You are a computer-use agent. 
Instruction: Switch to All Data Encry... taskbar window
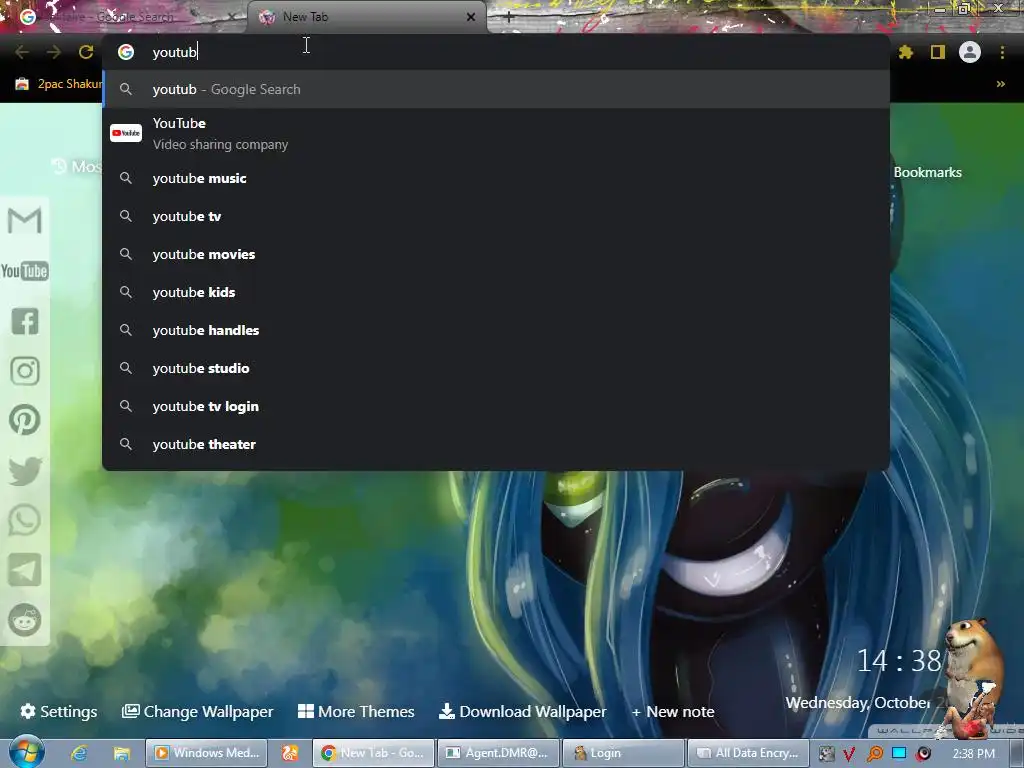coord(748,753)
